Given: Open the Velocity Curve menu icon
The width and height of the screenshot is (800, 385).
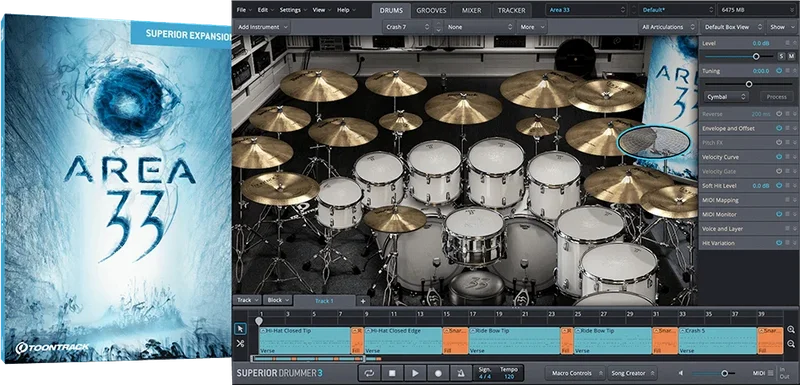Looking at the screenshot, I should (788, 157).
